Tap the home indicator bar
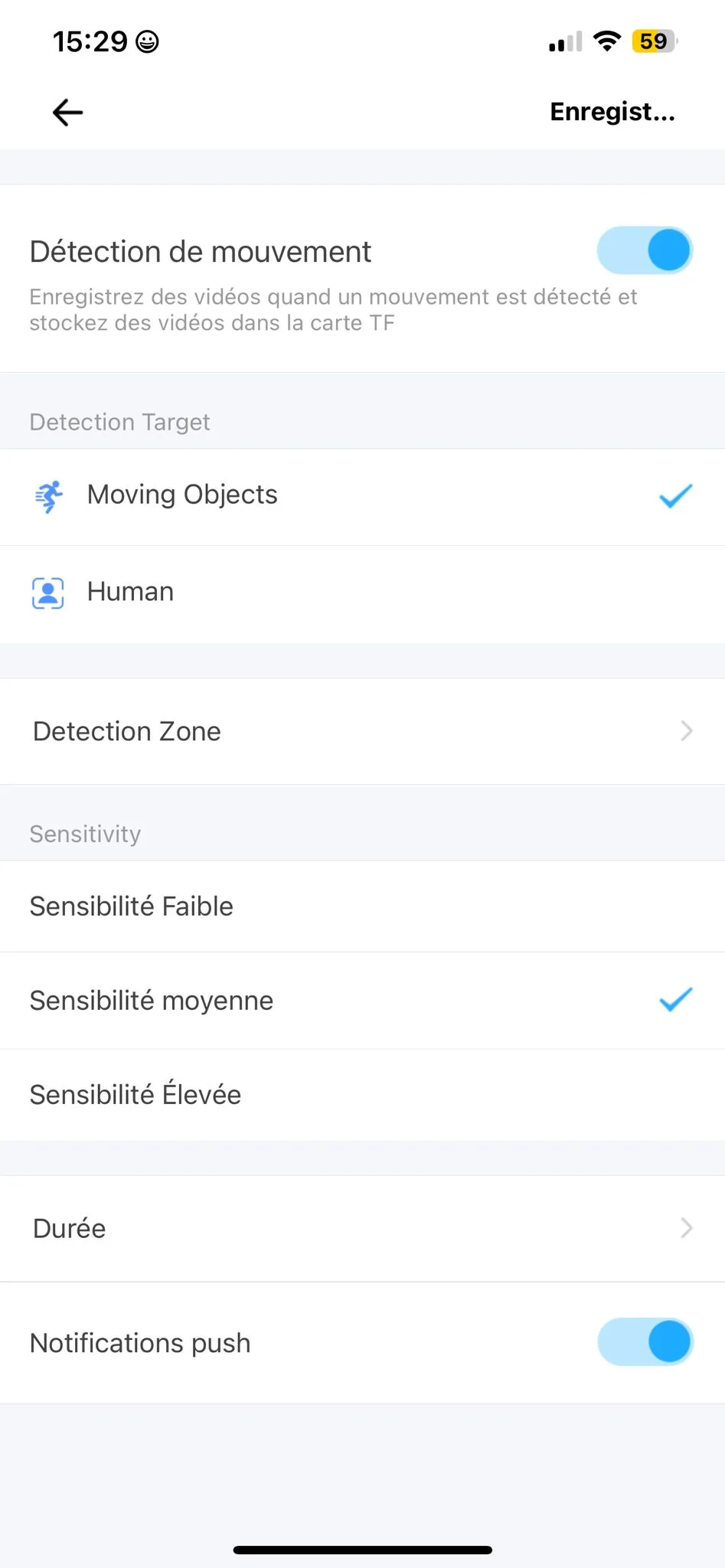The image size is (725, 1568). (x=362, y=1550)
